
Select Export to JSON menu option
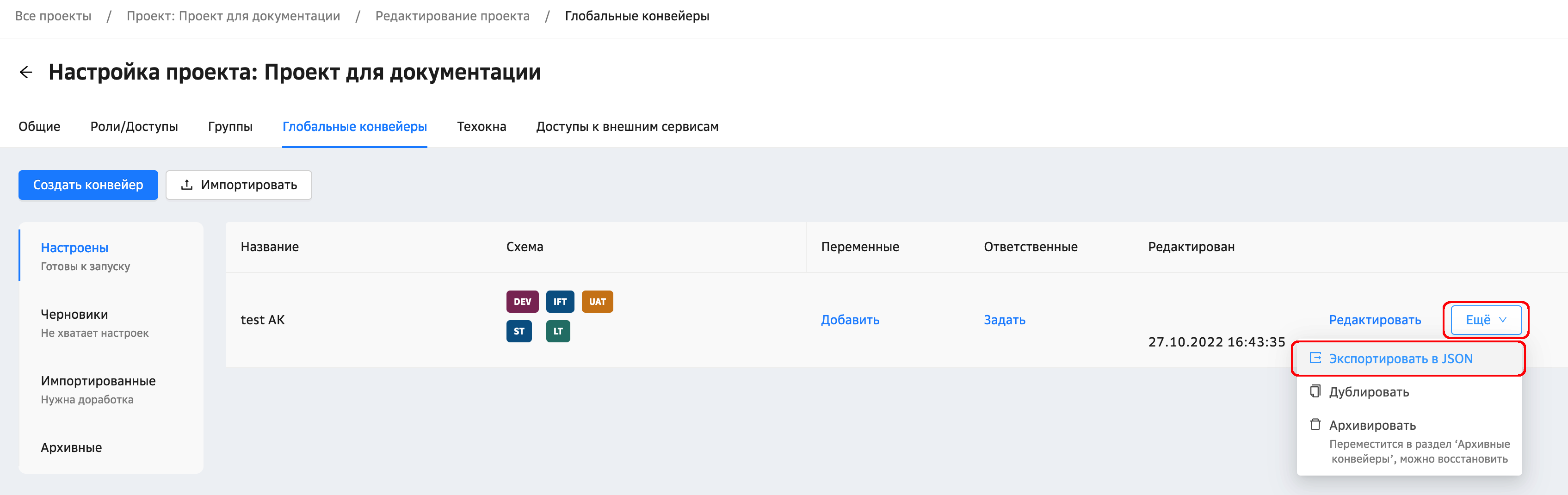(x=1400, y=359)
